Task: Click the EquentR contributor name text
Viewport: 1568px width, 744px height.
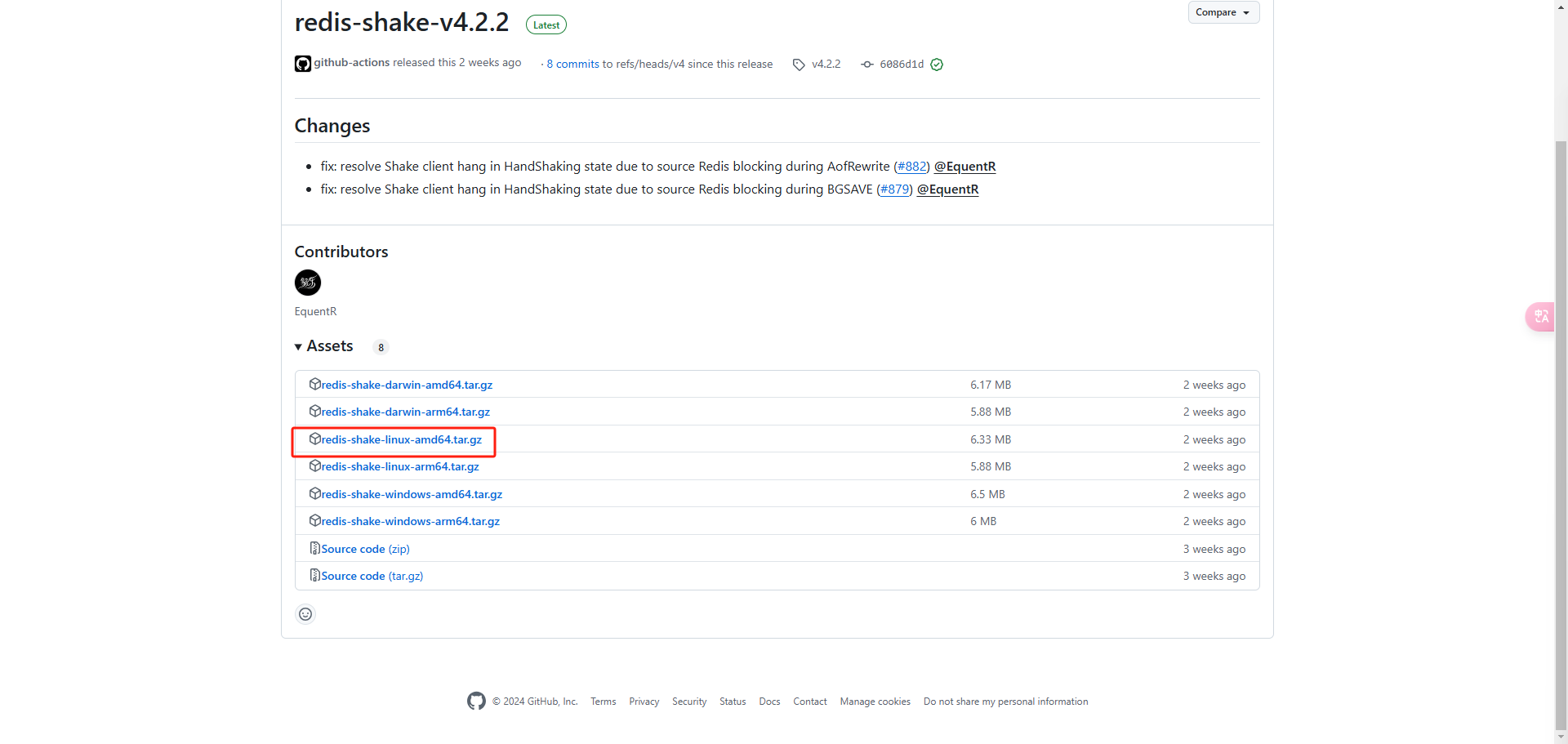Action: (x=315, y=311)
